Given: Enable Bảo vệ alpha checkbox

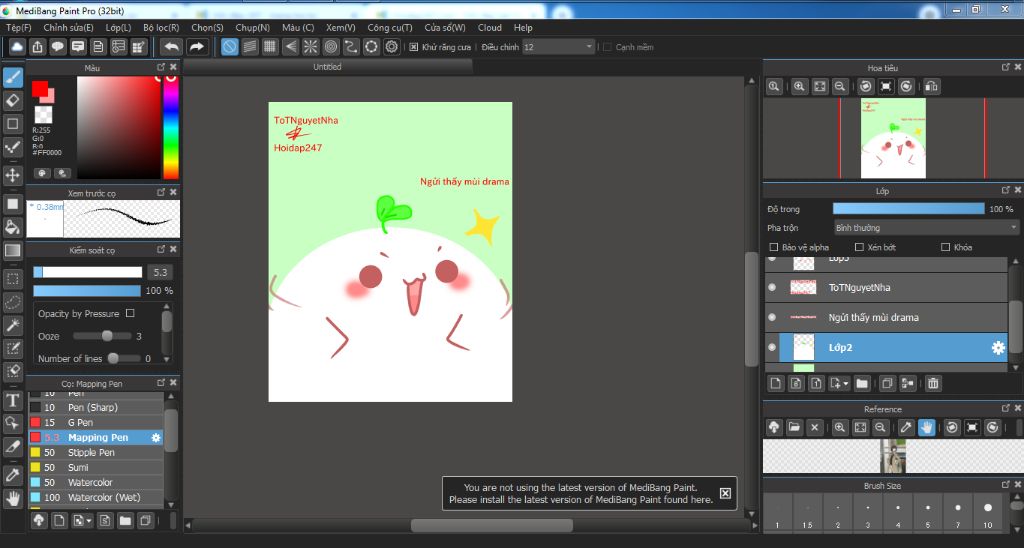Looking at the screenshot, I should pyautogui.click(x=774, y=247).
